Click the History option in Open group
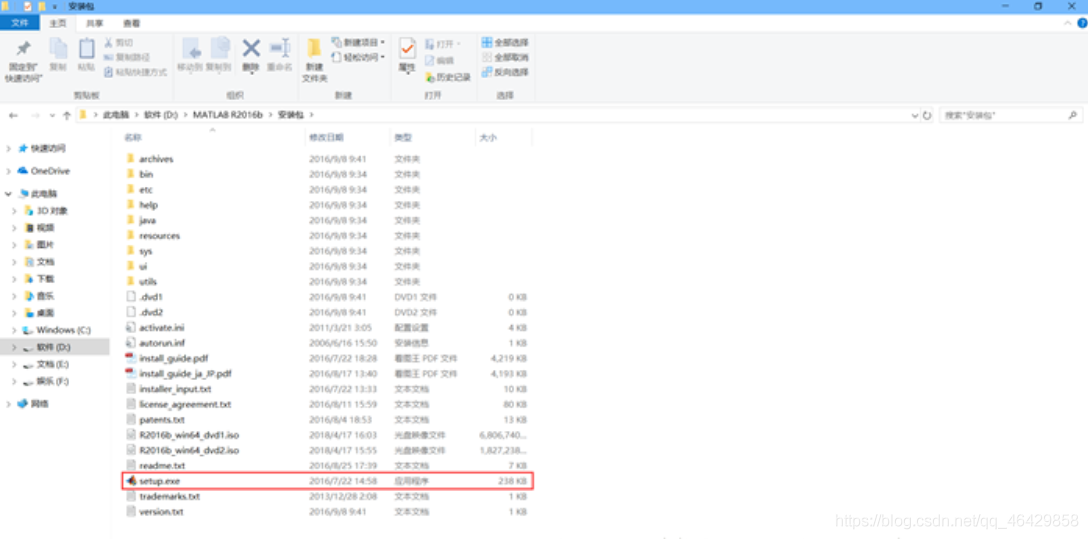Screen dimensions: 1088x539 (x=448, y=76)
